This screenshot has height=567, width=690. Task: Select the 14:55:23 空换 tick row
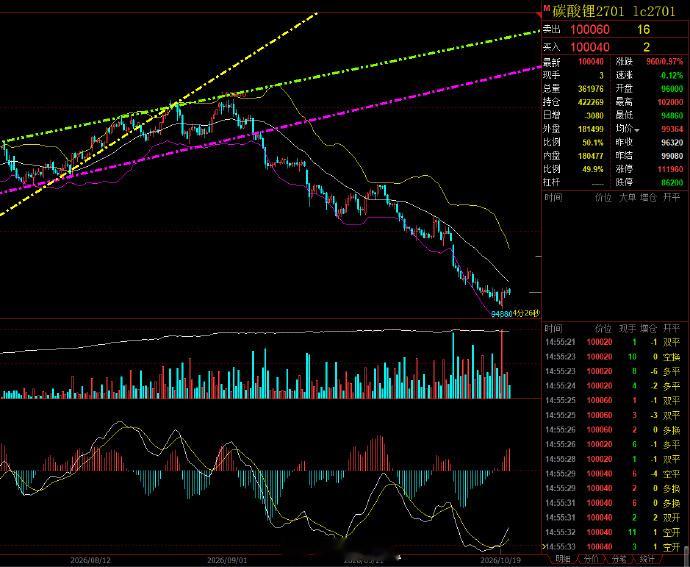(613, 357)
